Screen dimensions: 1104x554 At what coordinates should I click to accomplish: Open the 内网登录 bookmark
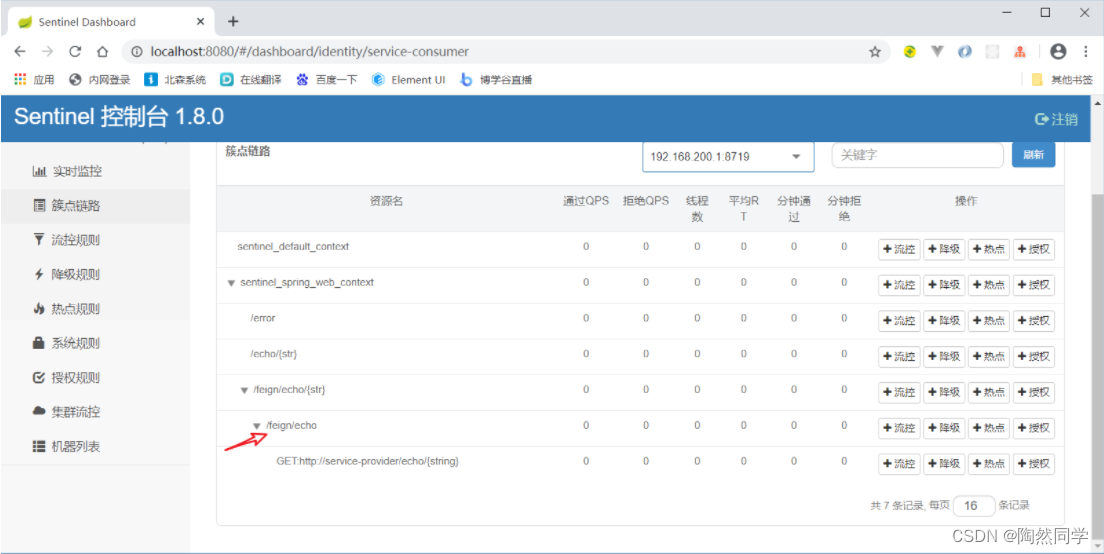99,80
